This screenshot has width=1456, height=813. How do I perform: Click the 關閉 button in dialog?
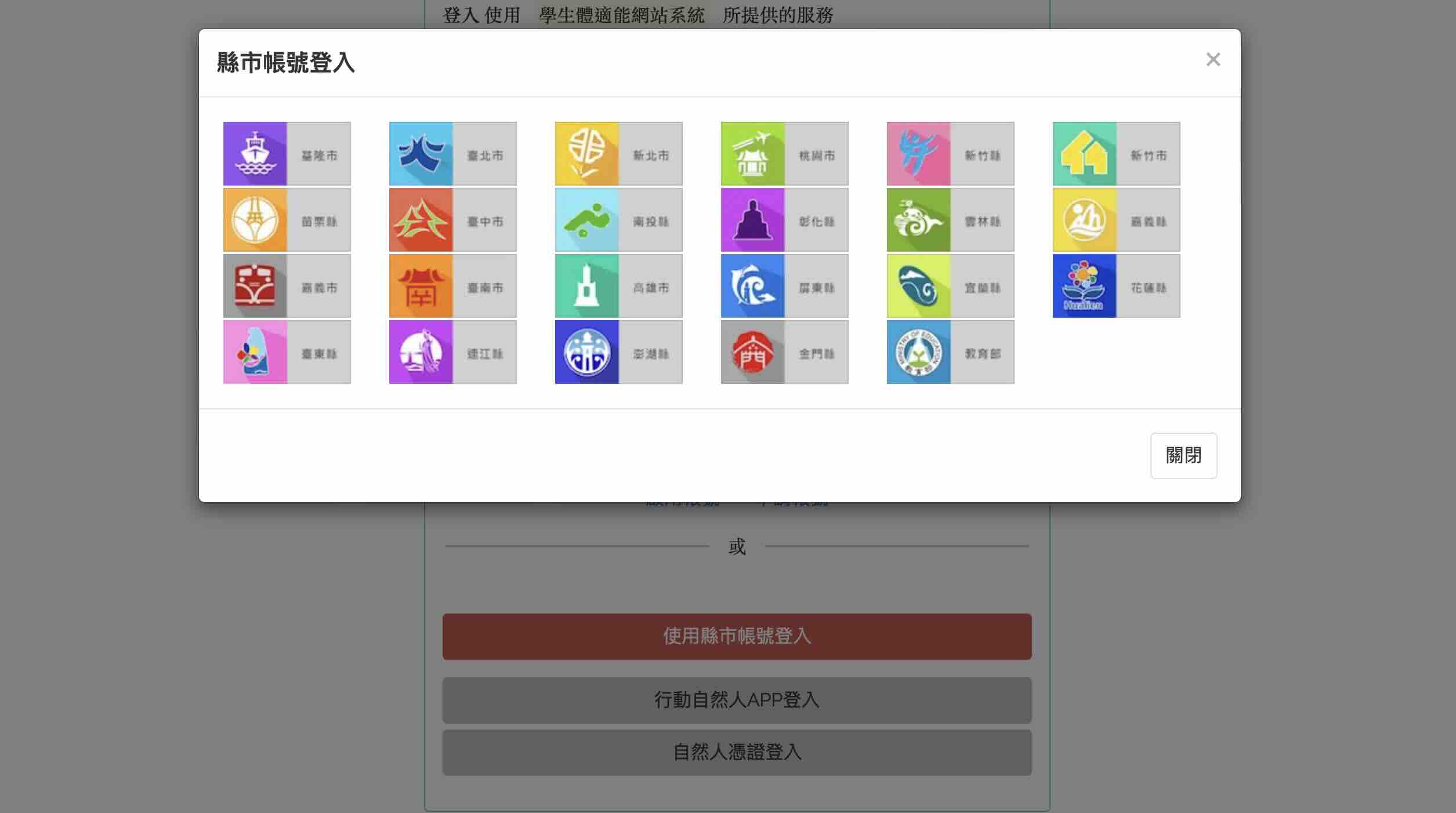click(x=1183, y=455)
